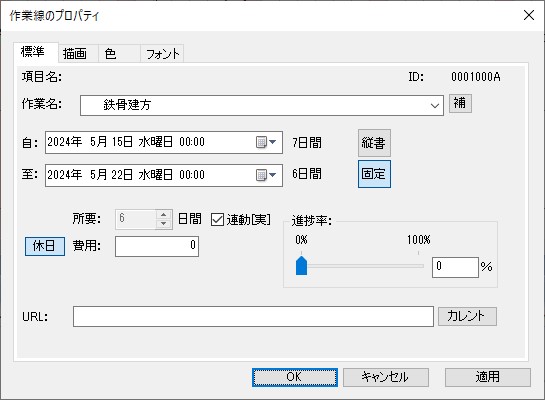Switch to the 標準 tab
The width and height of the screenshot is (545, 400).
point(35,52)
